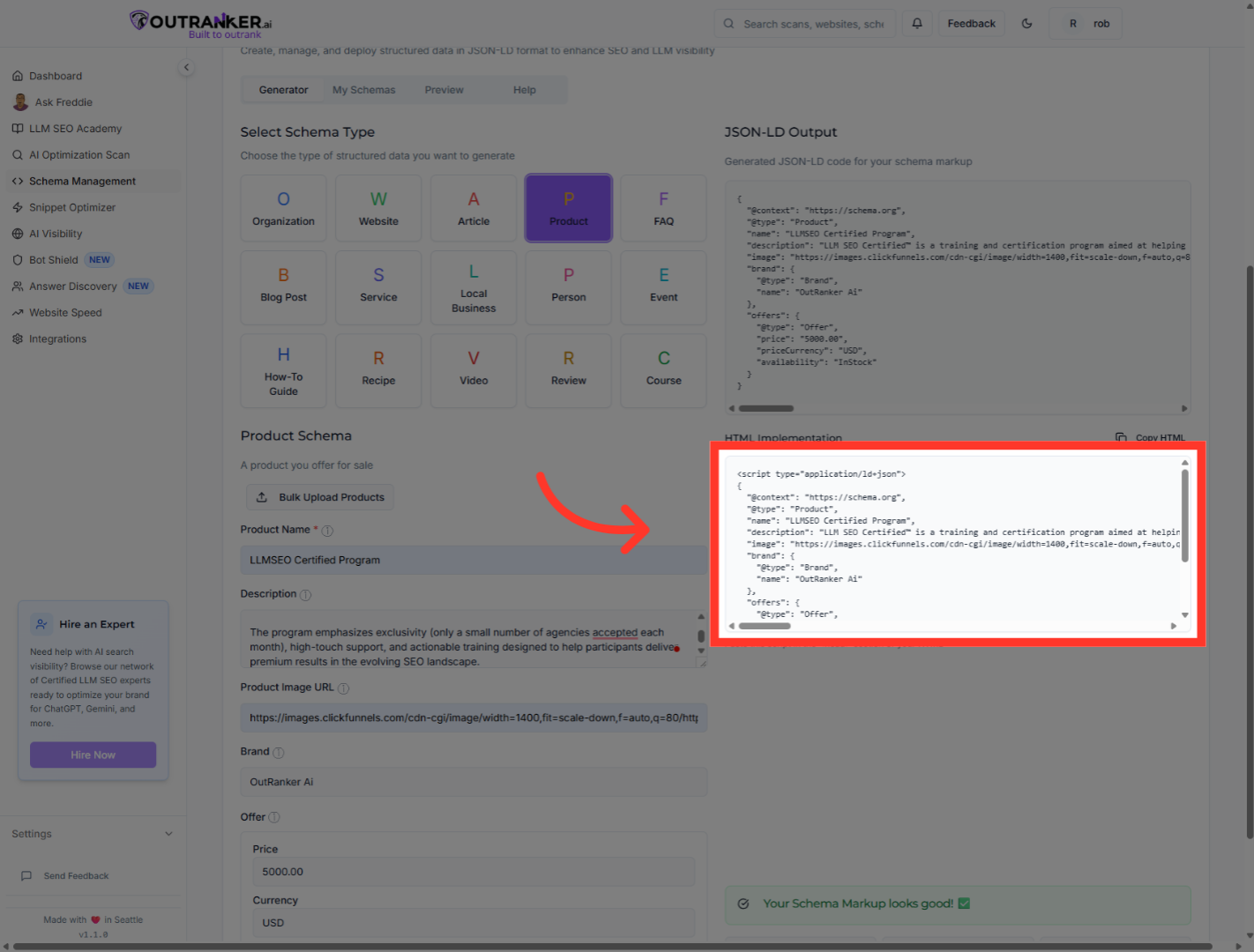Select Review schema type
Image resolution: width=1254 pixels, height=952 pixels.
click(569, 370)
